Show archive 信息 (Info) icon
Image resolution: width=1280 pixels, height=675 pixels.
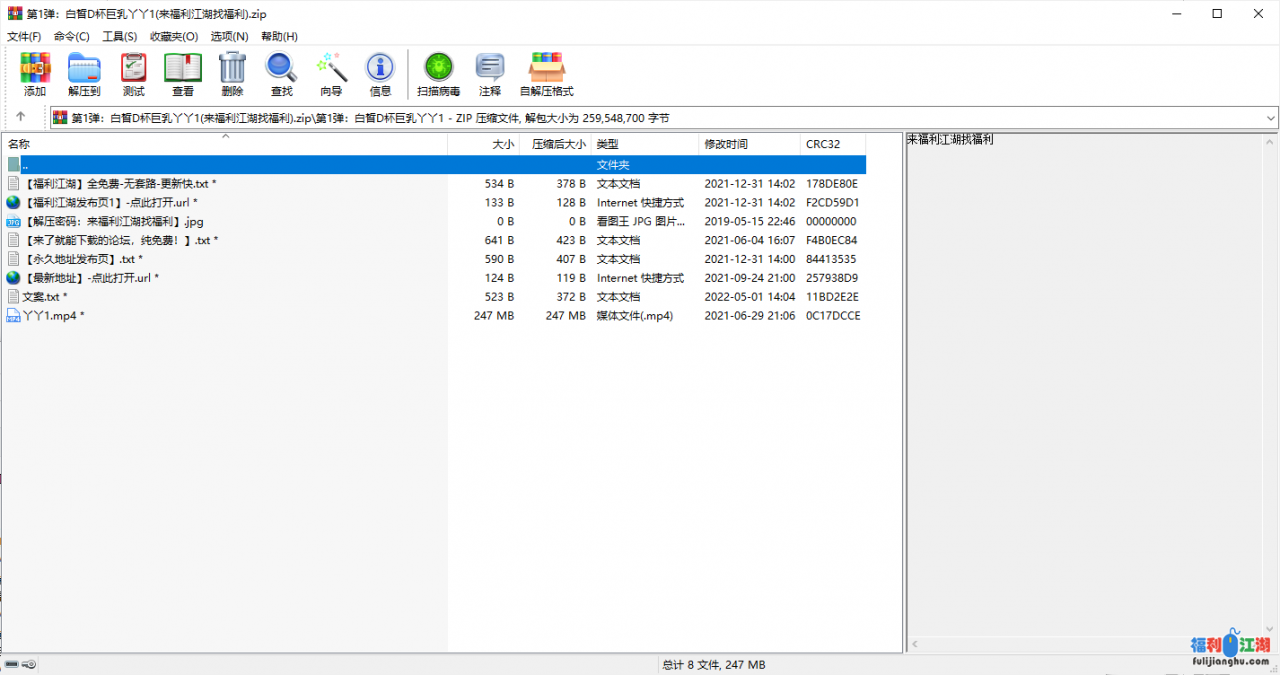point(380,74)
